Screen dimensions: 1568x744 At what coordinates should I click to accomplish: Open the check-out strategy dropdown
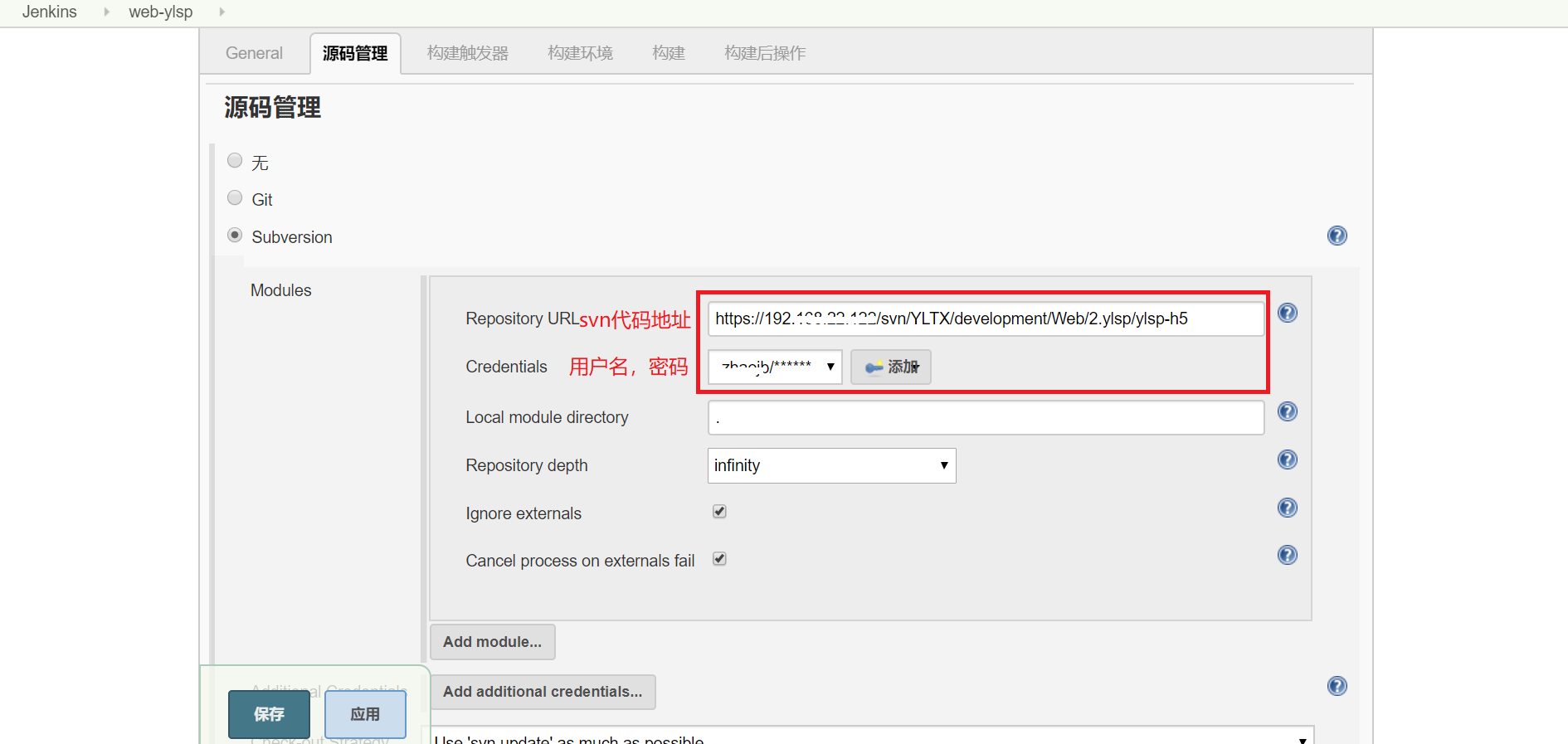[x=873, y=736]
